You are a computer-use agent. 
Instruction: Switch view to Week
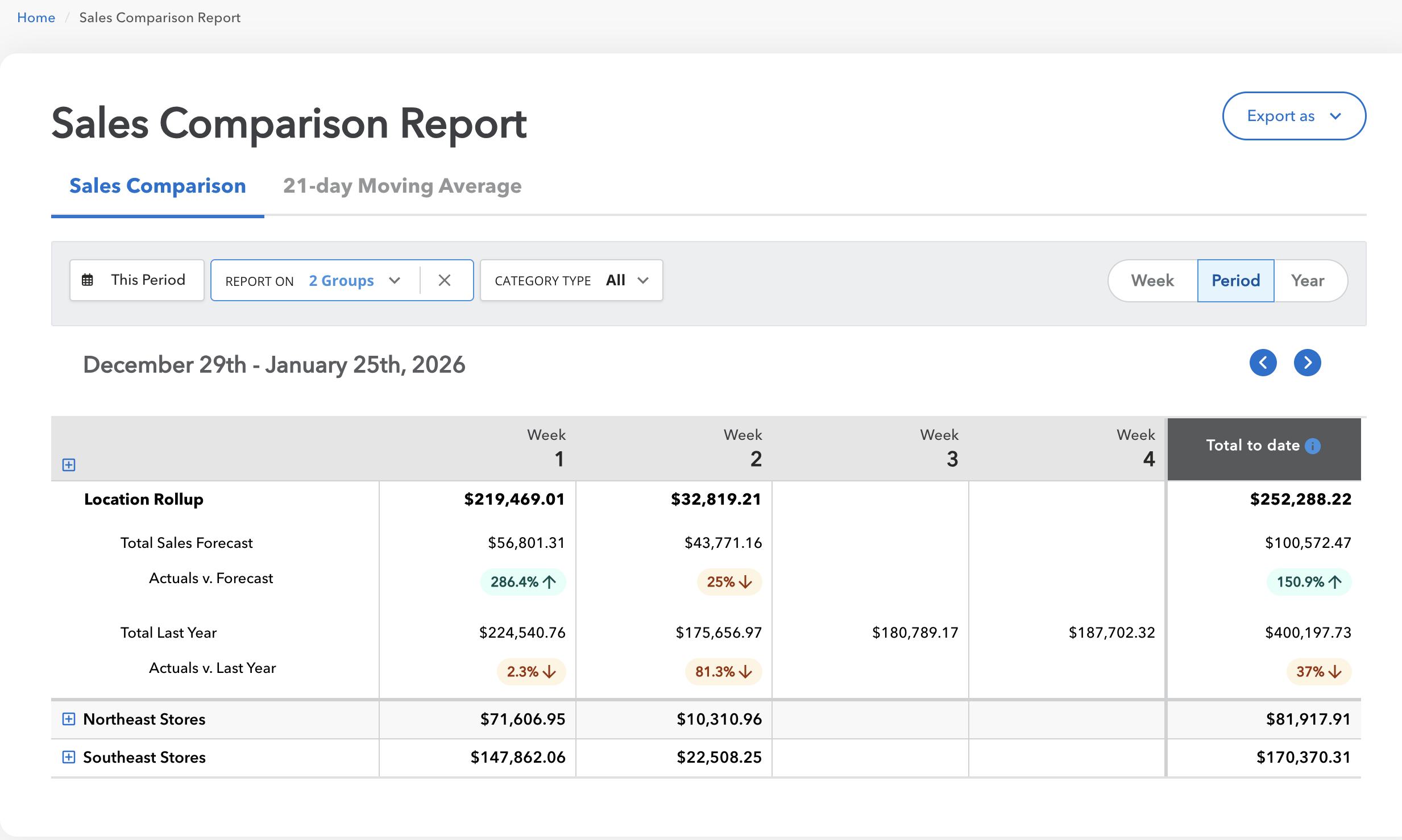(1152, 280)
